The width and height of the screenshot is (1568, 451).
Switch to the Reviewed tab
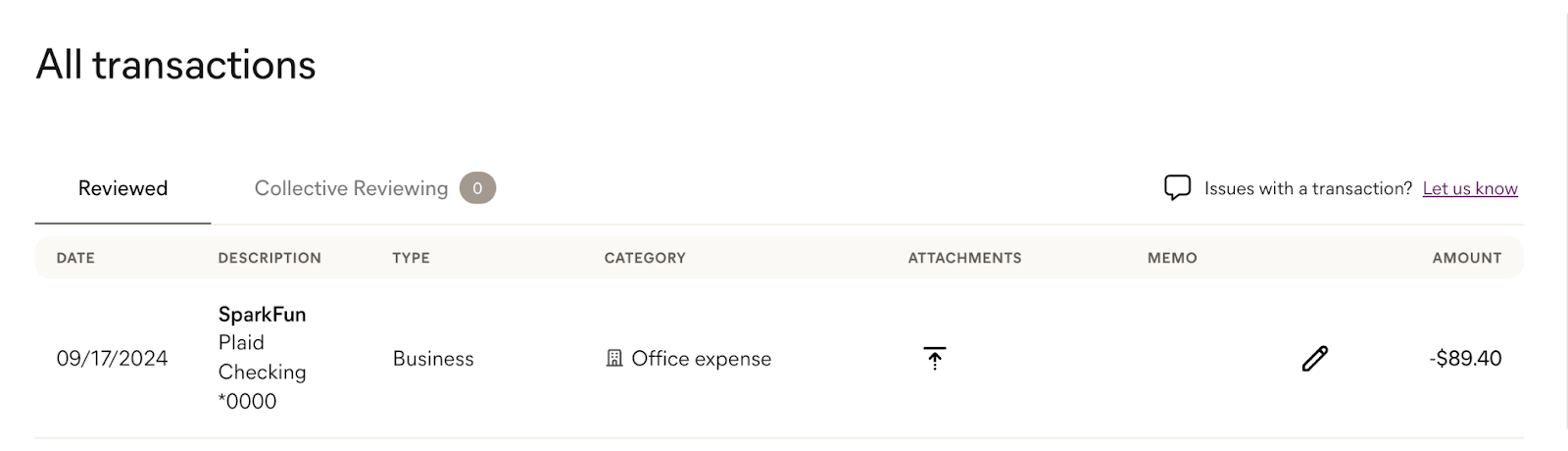click(122, 188)
